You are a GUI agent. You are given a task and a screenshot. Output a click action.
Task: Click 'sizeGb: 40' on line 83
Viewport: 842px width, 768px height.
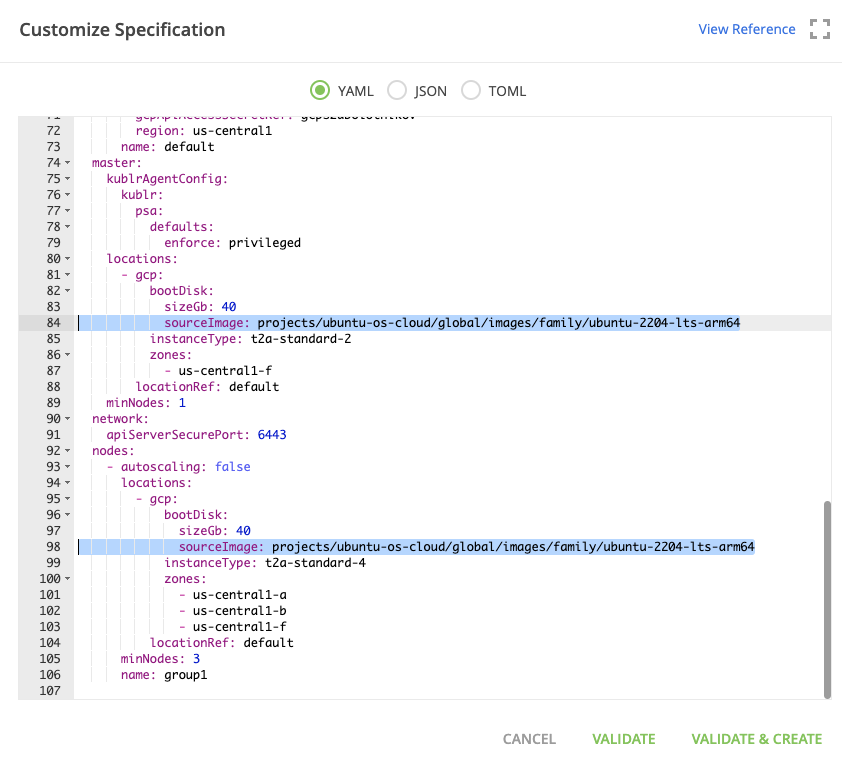200,307
